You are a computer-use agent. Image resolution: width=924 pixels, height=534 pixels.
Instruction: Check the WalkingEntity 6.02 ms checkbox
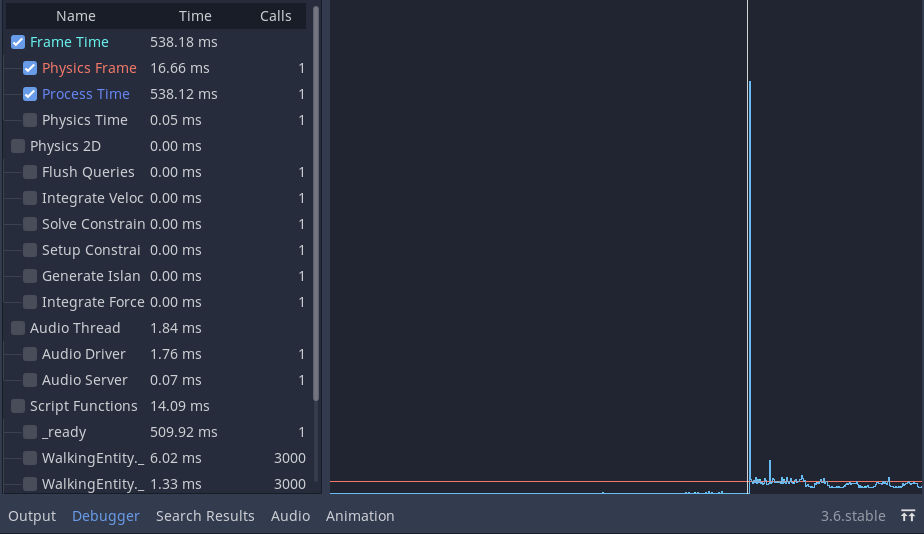[x=29, y=457]
